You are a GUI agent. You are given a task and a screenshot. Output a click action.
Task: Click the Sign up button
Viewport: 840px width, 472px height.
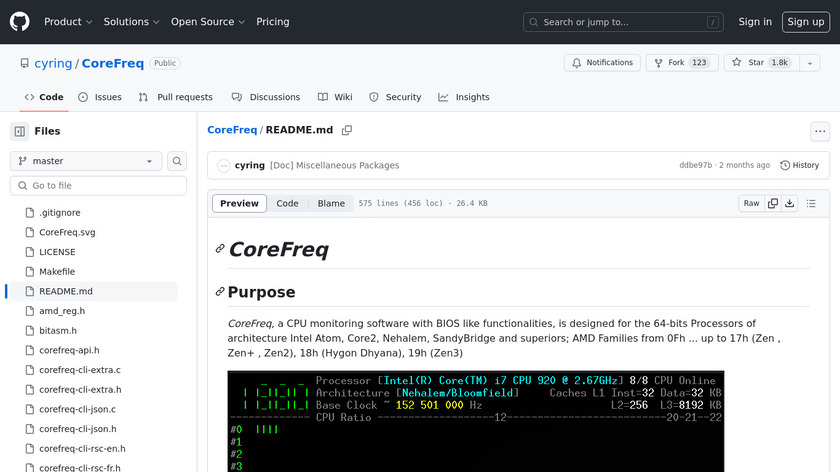[x=806, y=22]
